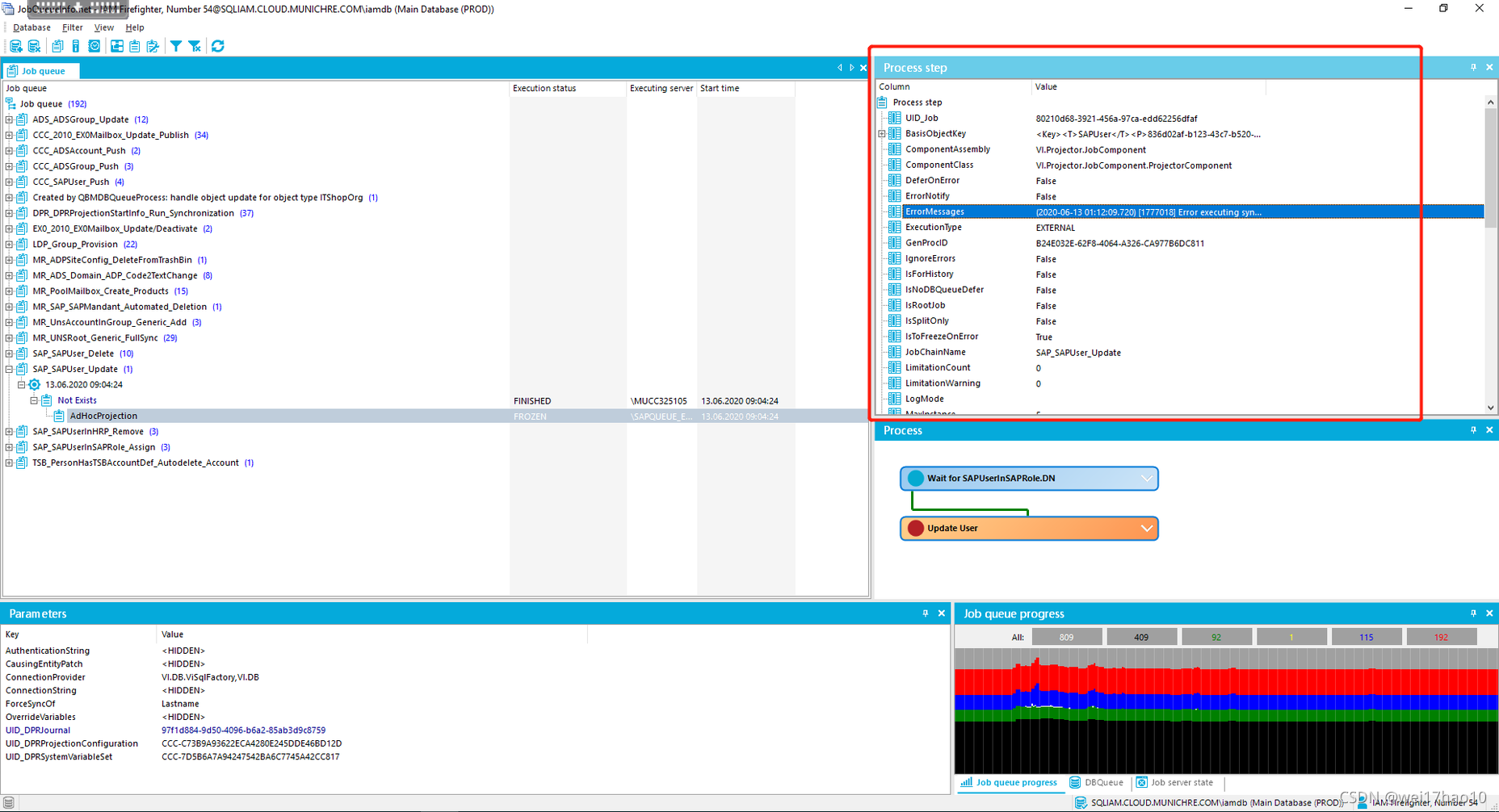Click the red 192 counter in progress panel

1441,637
